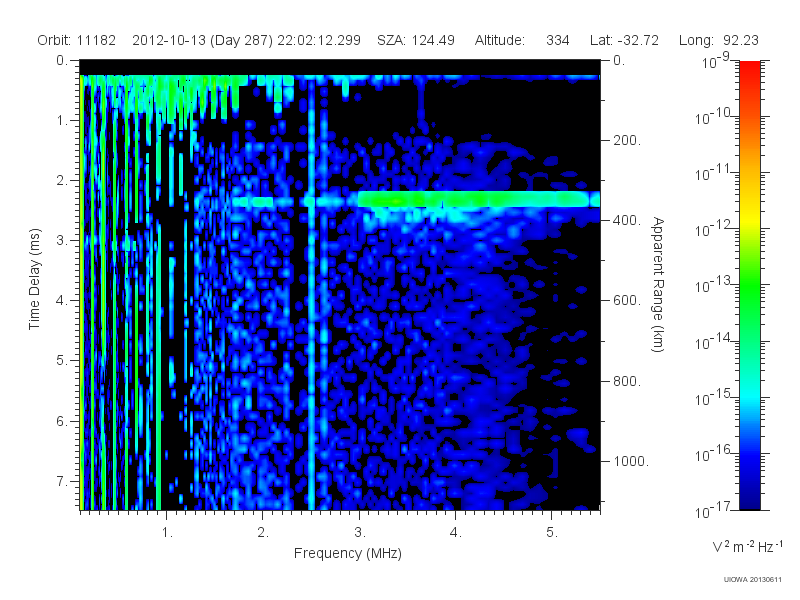Click the 200. apparent range tick label
The image size is (800, 600).
[627, 140]
